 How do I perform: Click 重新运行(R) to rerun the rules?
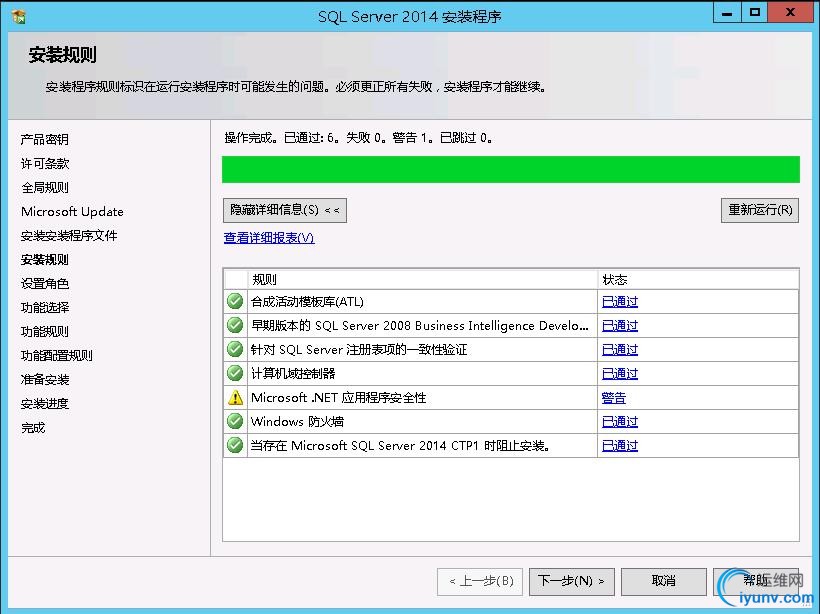pyautogui.click(x=760, y=210)
